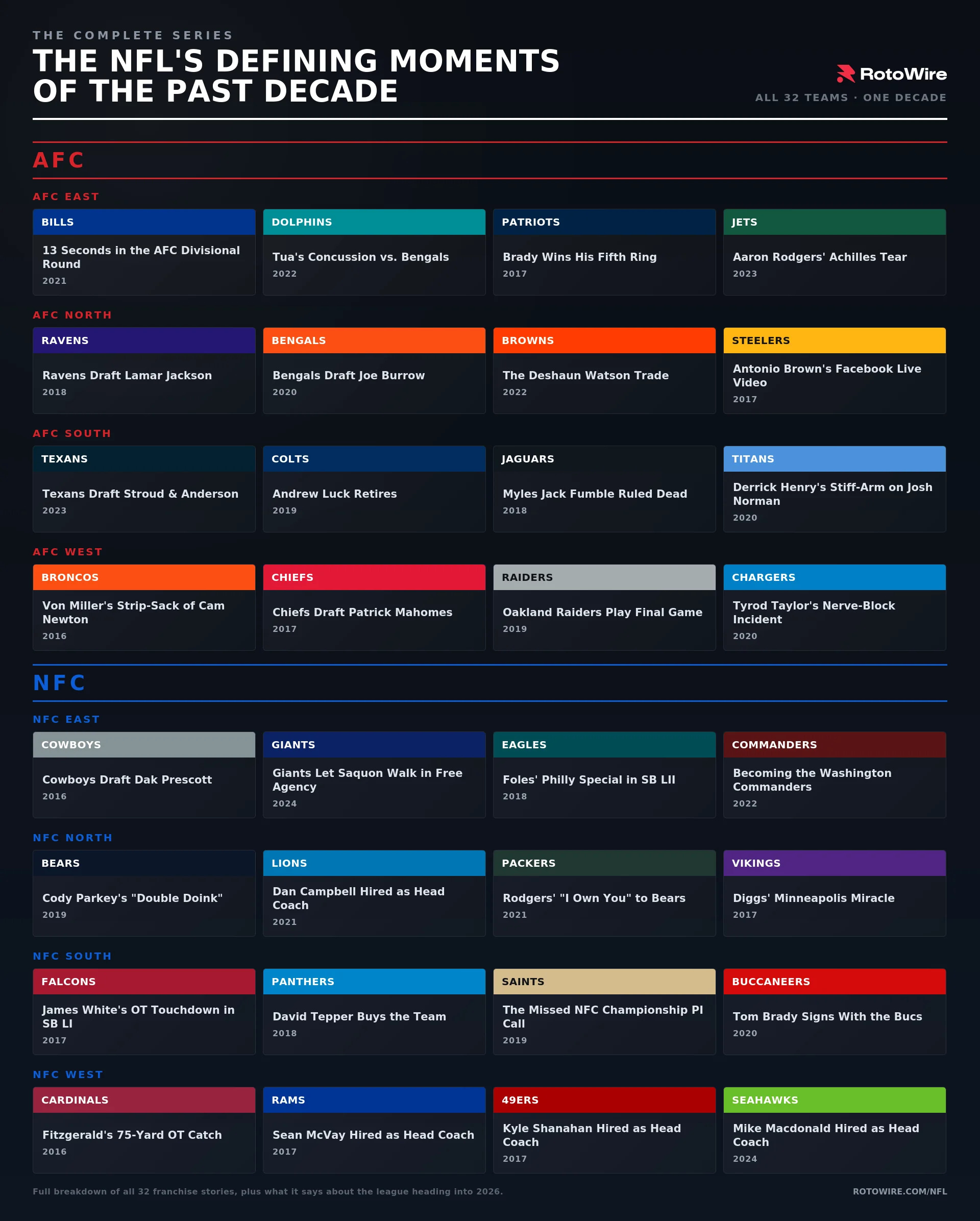Select the 'NFC EAST' division label
The width and height of the screenshot is (980, 1221).
click(x=66, y=719)
